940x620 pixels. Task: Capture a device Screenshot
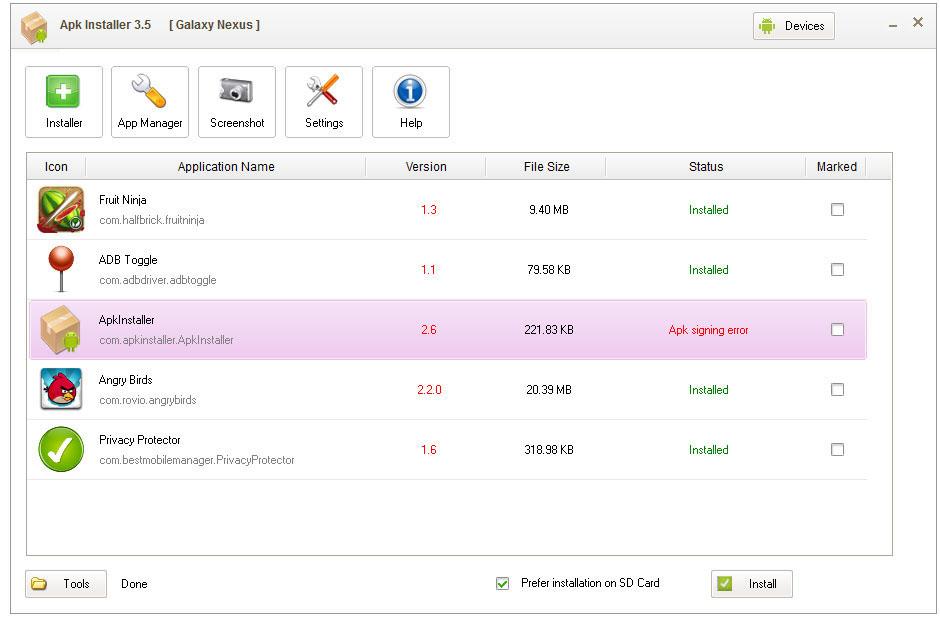236,100
